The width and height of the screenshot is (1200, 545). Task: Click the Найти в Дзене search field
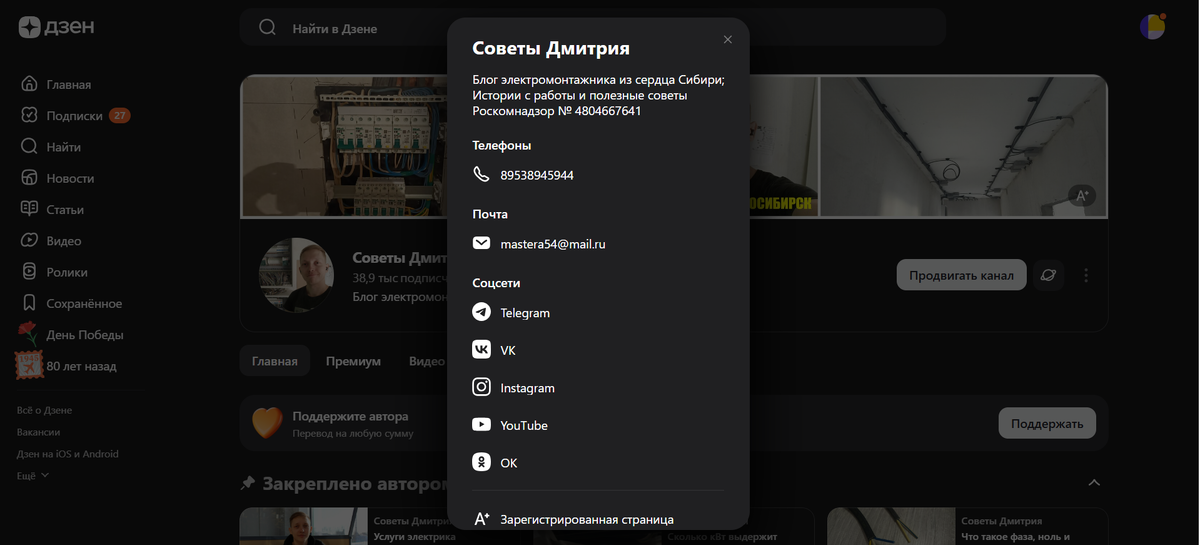coord(593,28)
